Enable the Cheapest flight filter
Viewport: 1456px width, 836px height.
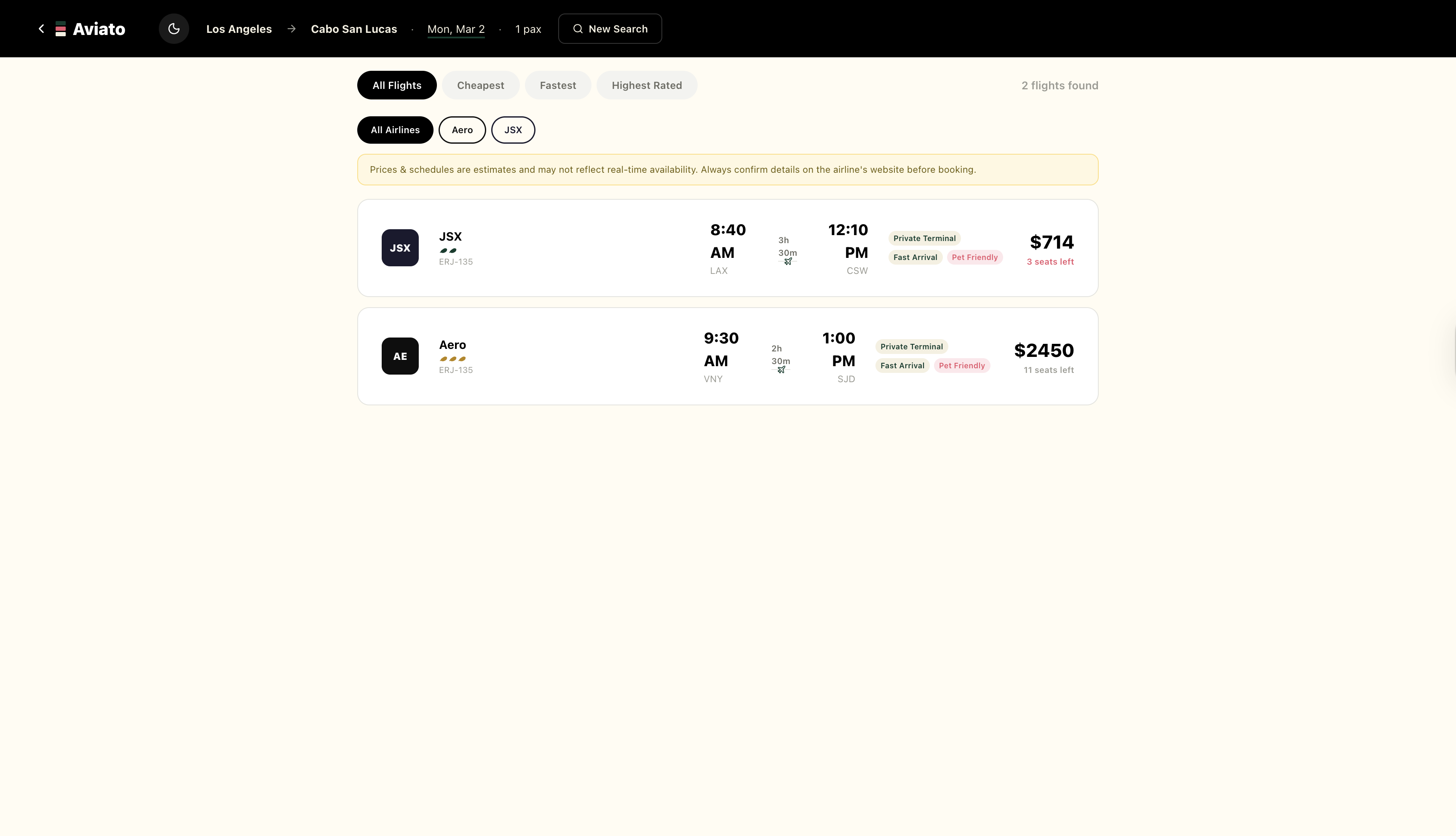point(480,84)
